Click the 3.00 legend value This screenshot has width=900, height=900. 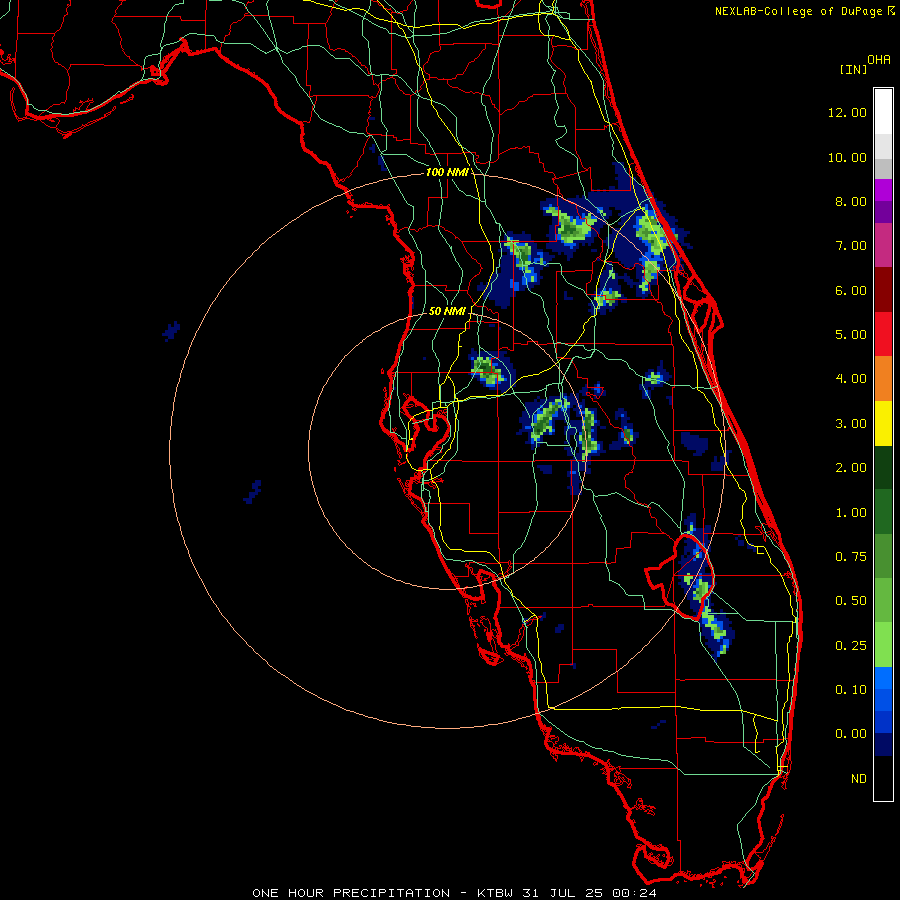tap(851, 424)
